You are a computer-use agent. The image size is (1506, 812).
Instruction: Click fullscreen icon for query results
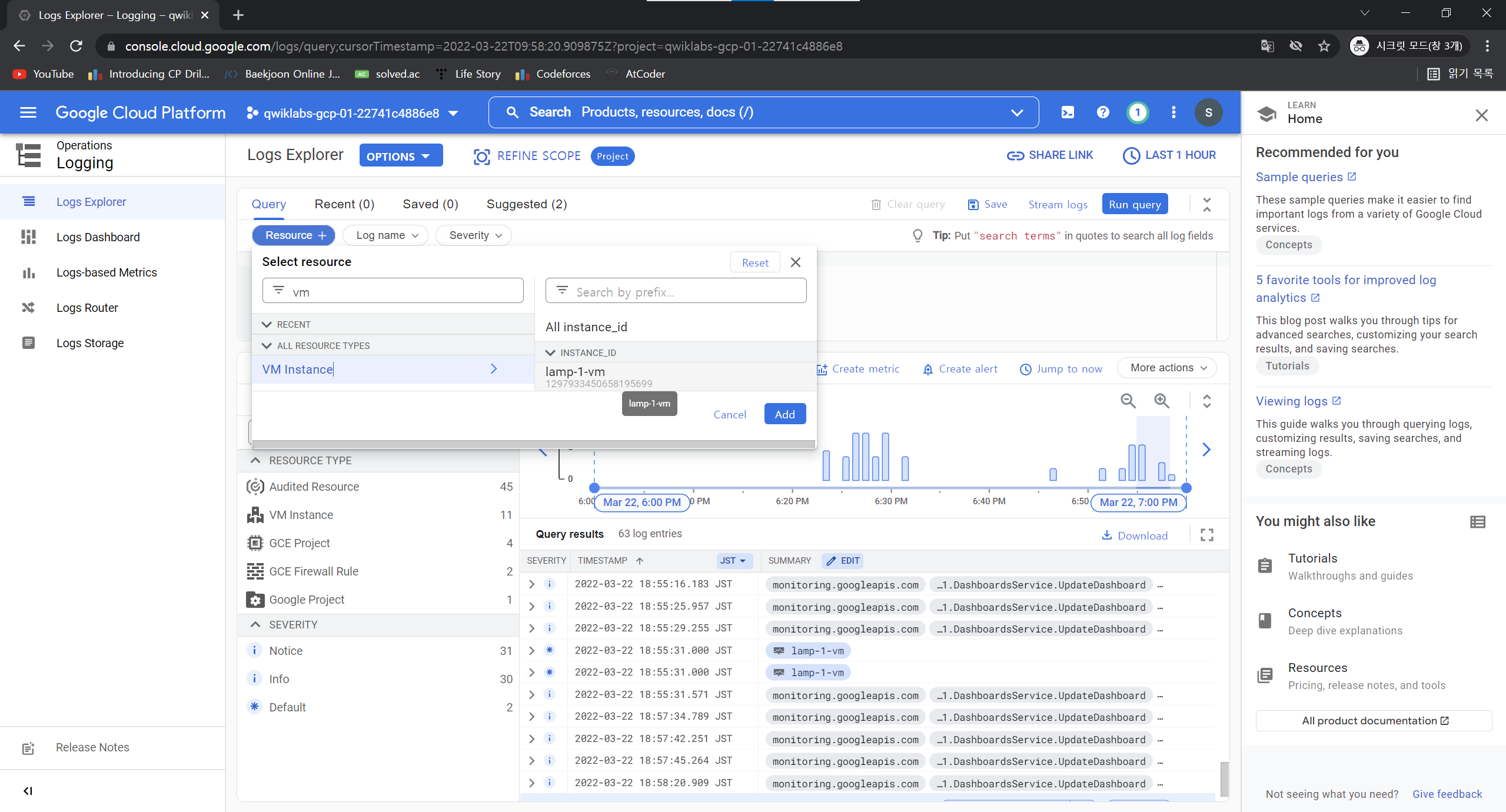pyautogui.click(x=1206, y=535)
